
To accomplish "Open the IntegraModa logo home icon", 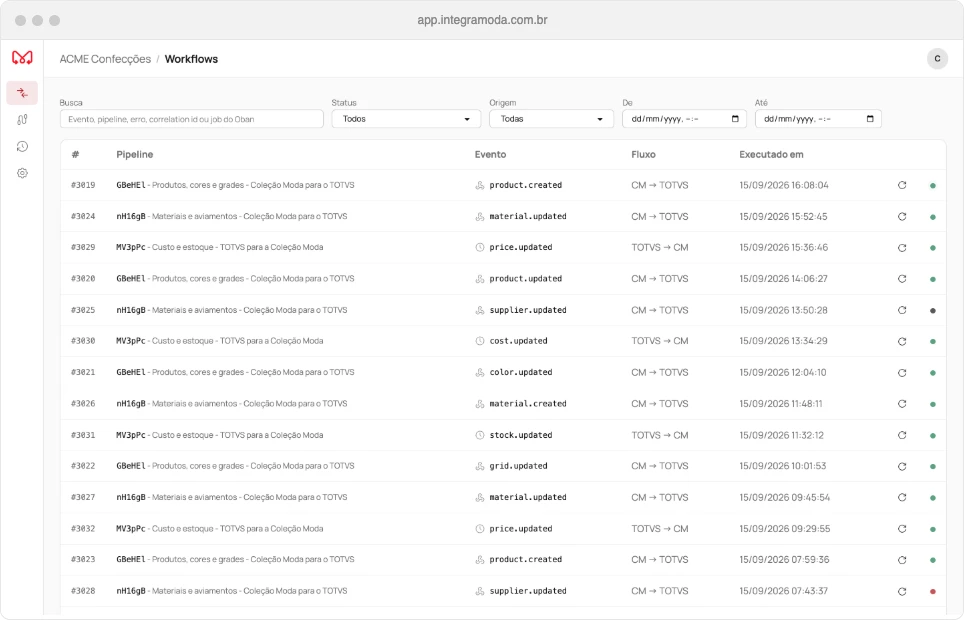I will [22, 58].
